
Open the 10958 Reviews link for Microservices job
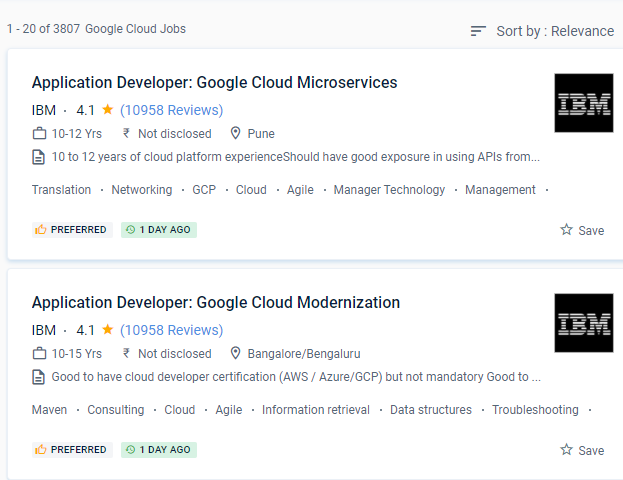(x=171, y=110)
